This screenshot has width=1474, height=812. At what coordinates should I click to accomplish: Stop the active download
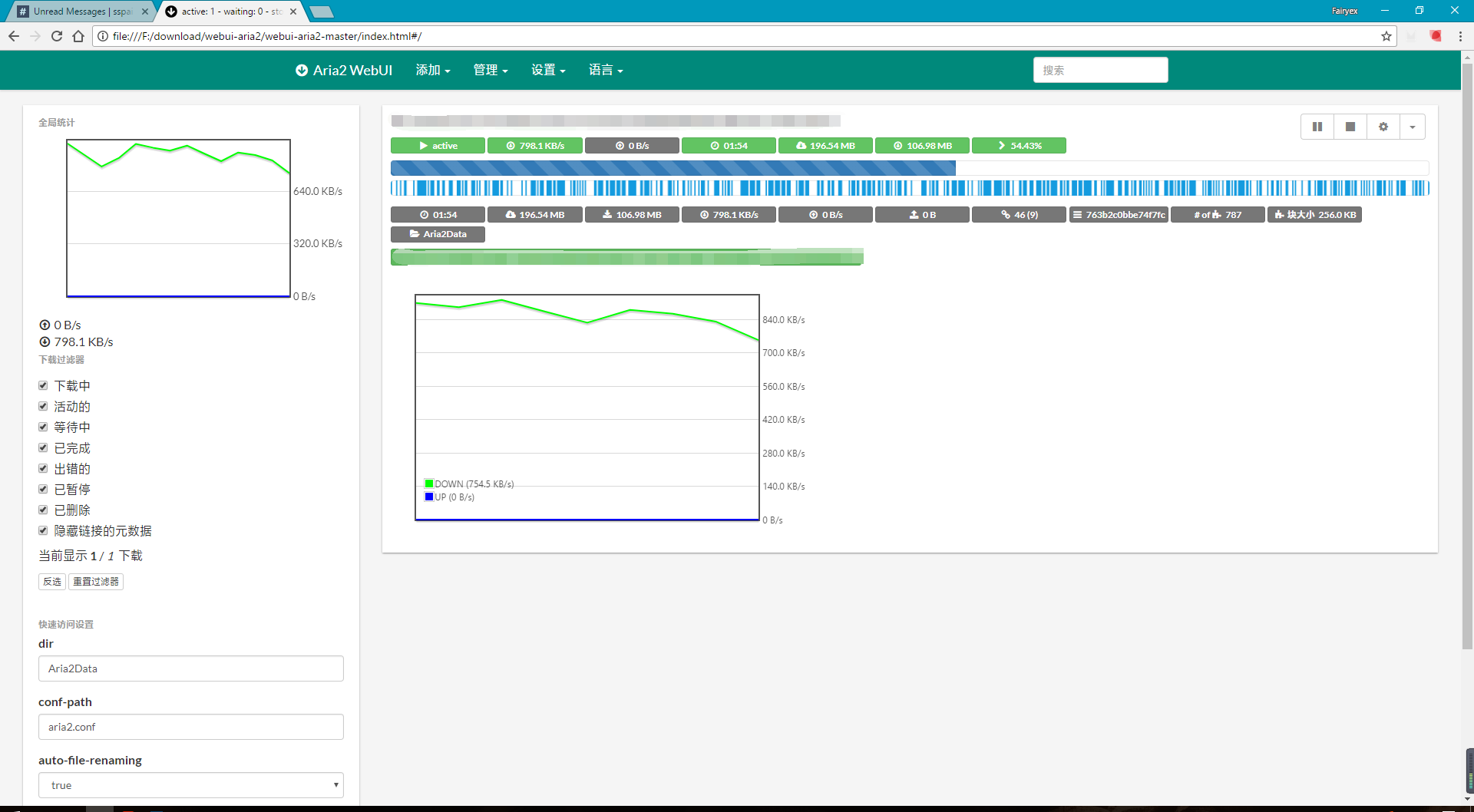(x=1350, y=127)
